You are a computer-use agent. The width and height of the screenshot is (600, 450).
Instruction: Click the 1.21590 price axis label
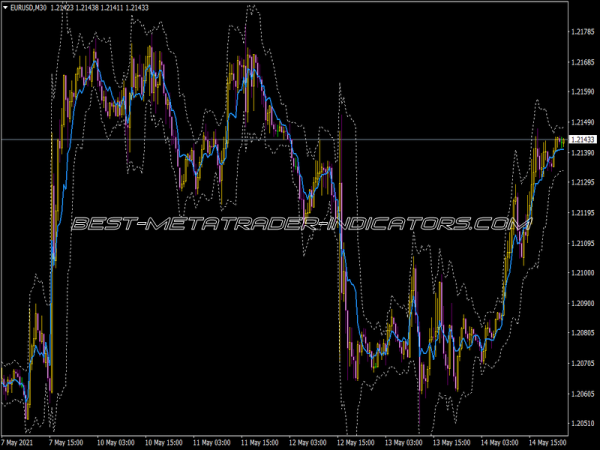point(583,91)
